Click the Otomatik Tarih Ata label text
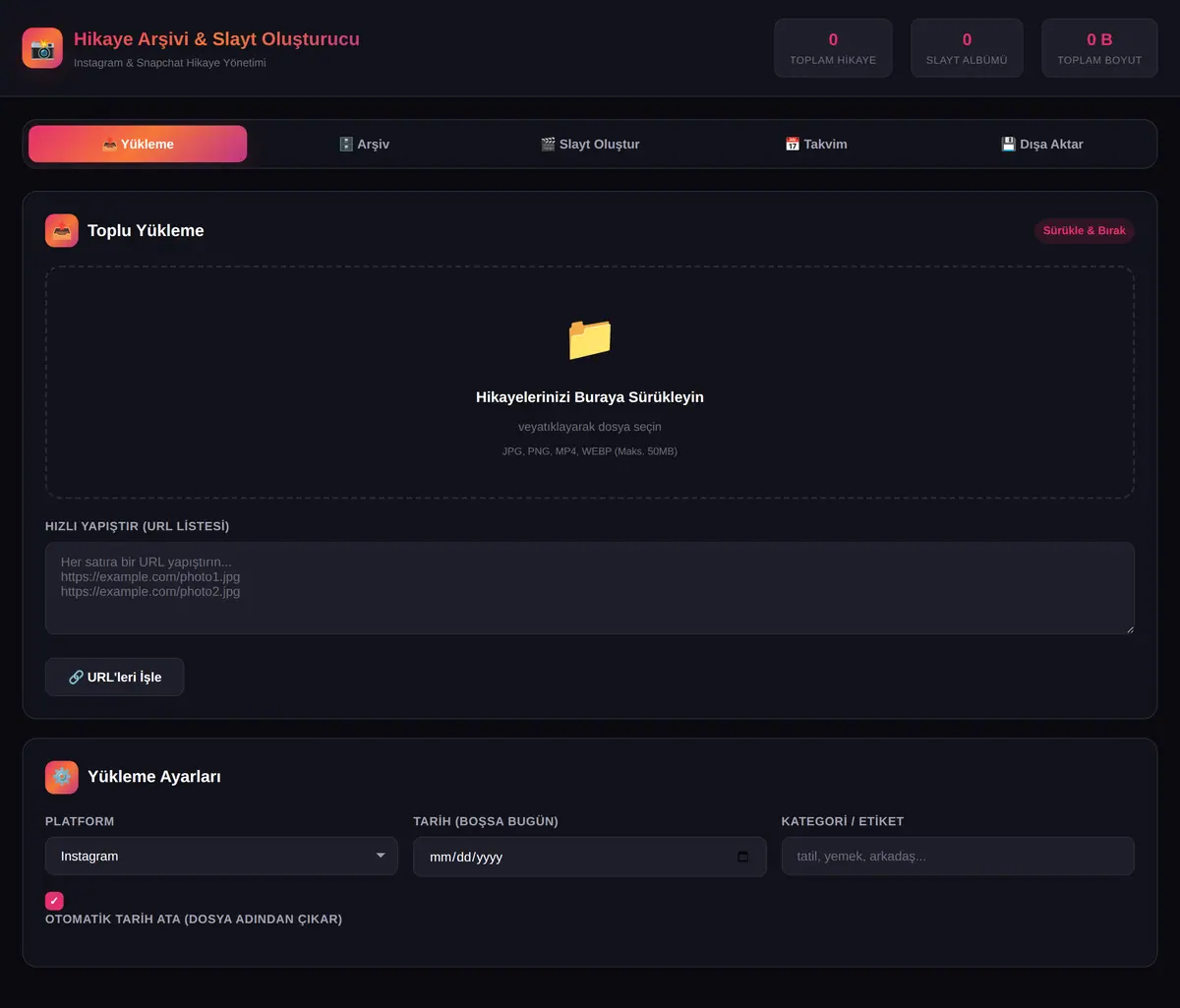 (x=194, y=919)
